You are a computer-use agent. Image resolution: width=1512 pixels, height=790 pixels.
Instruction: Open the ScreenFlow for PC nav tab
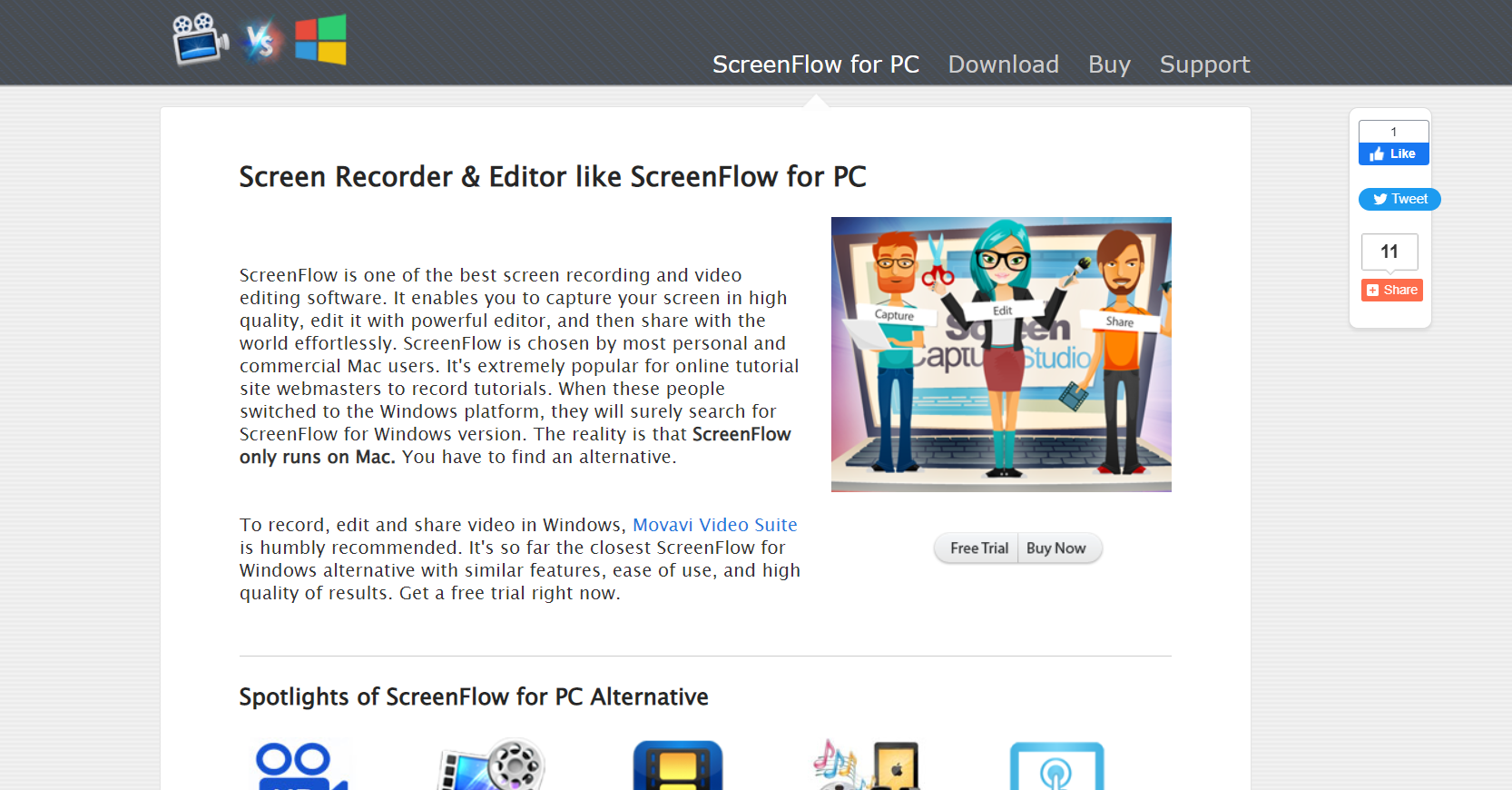pyautogui.click(x=815, y=64)
